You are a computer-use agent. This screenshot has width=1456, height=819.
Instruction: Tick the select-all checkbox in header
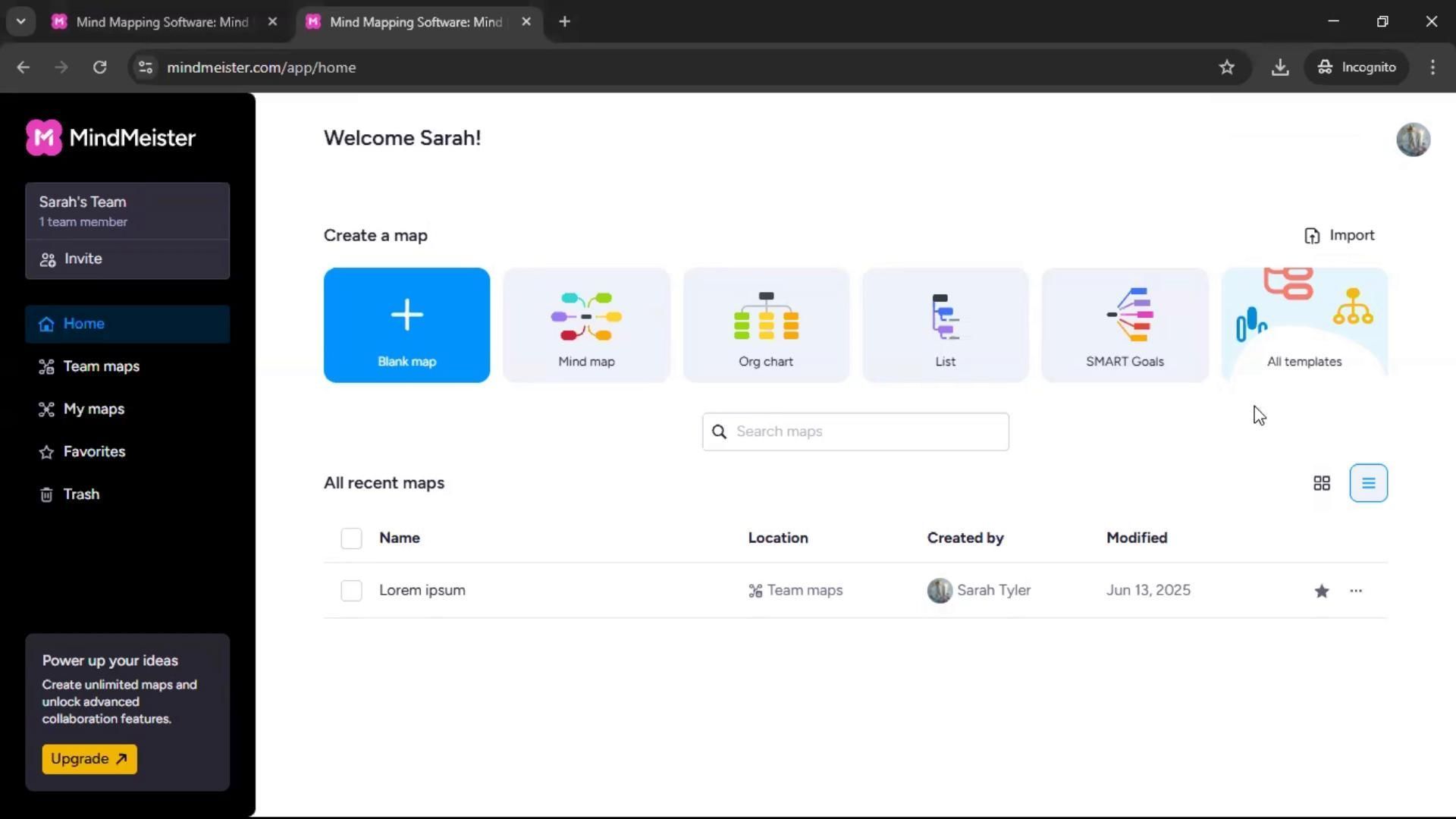pyautogui.click(x=351, y=538)
